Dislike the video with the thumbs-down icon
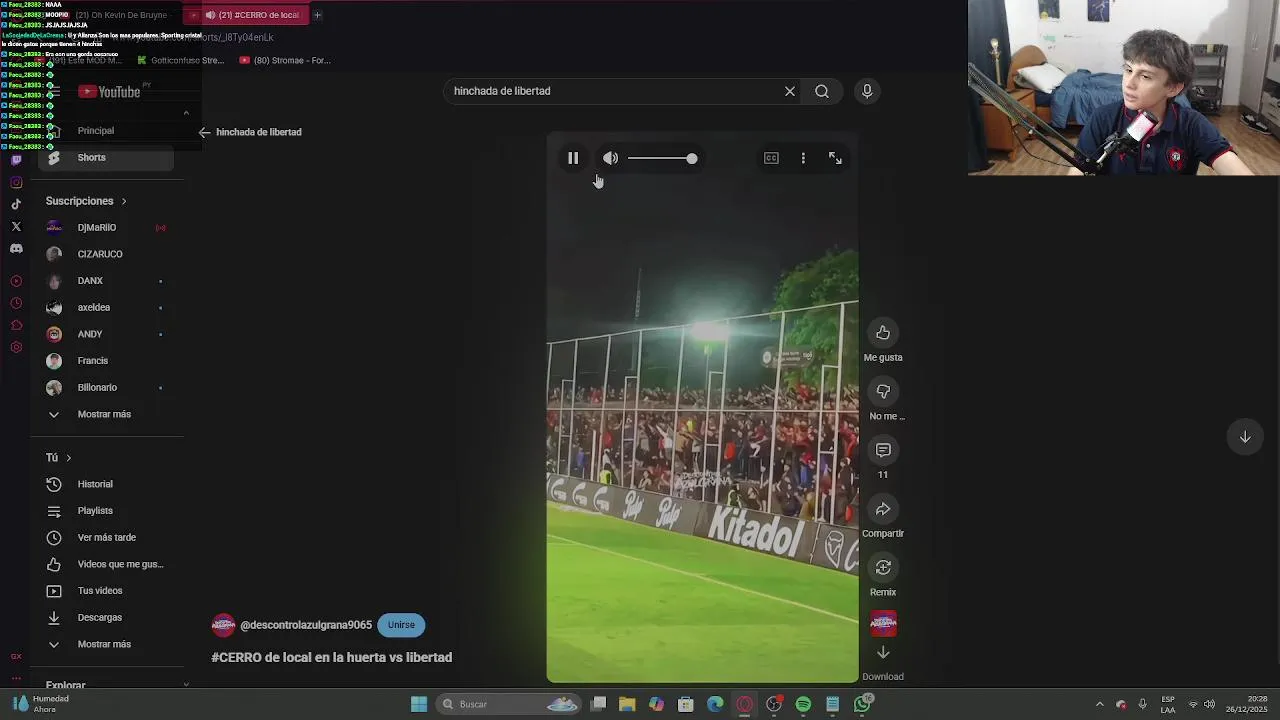The width and height of the screenshot is (1280, 720). (x=883, y=392)
